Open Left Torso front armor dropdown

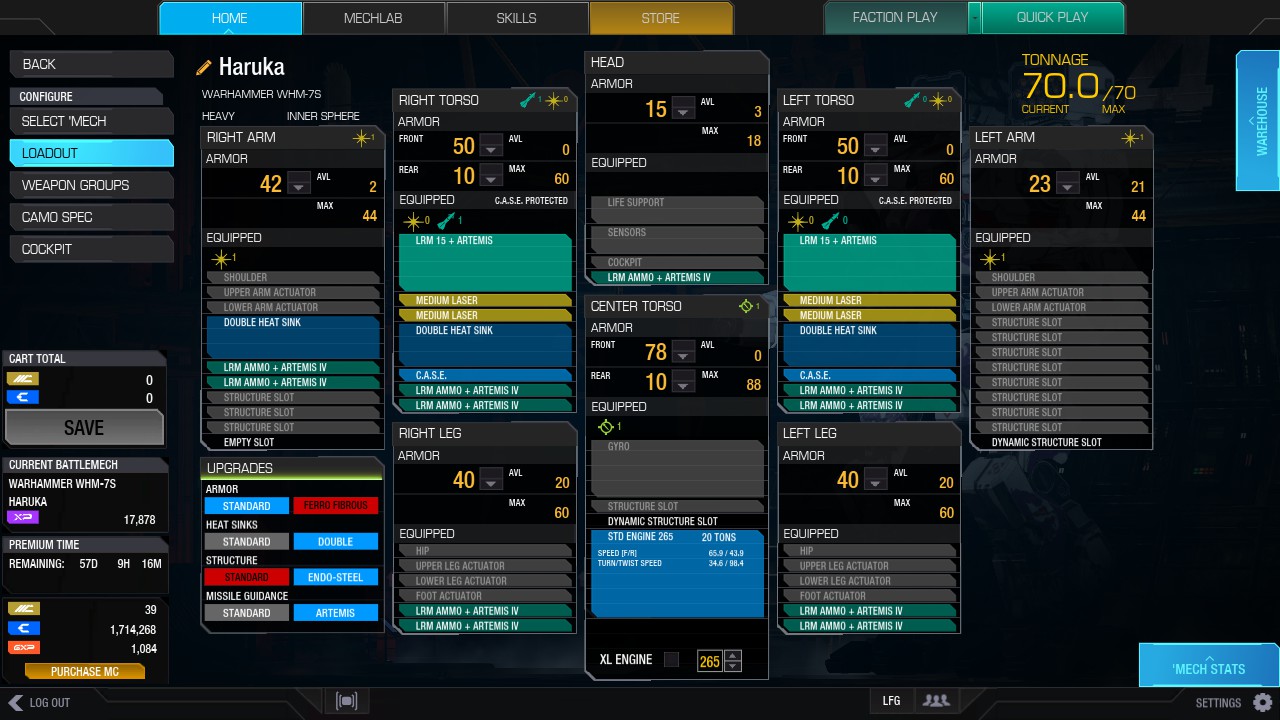(x=874, y=146)
